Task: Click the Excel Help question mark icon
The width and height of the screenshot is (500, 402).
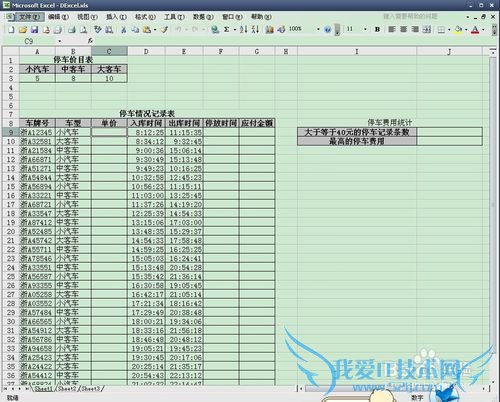Action: [x=327, y=30]
